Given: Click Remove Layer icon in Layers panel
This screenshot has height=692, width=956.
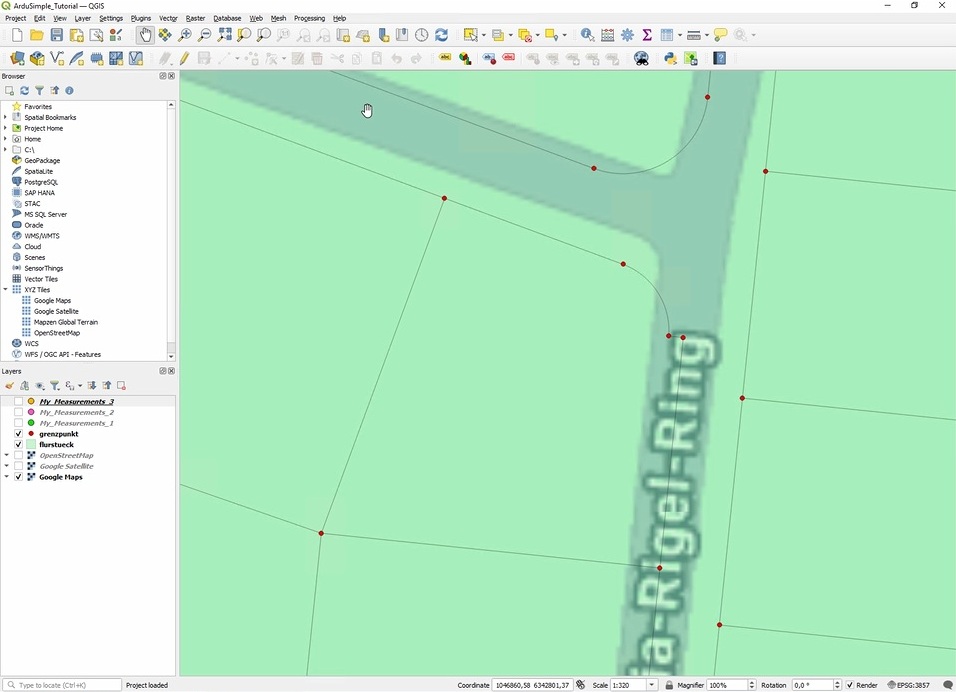Looking at the screenshot, I should 121,385.
